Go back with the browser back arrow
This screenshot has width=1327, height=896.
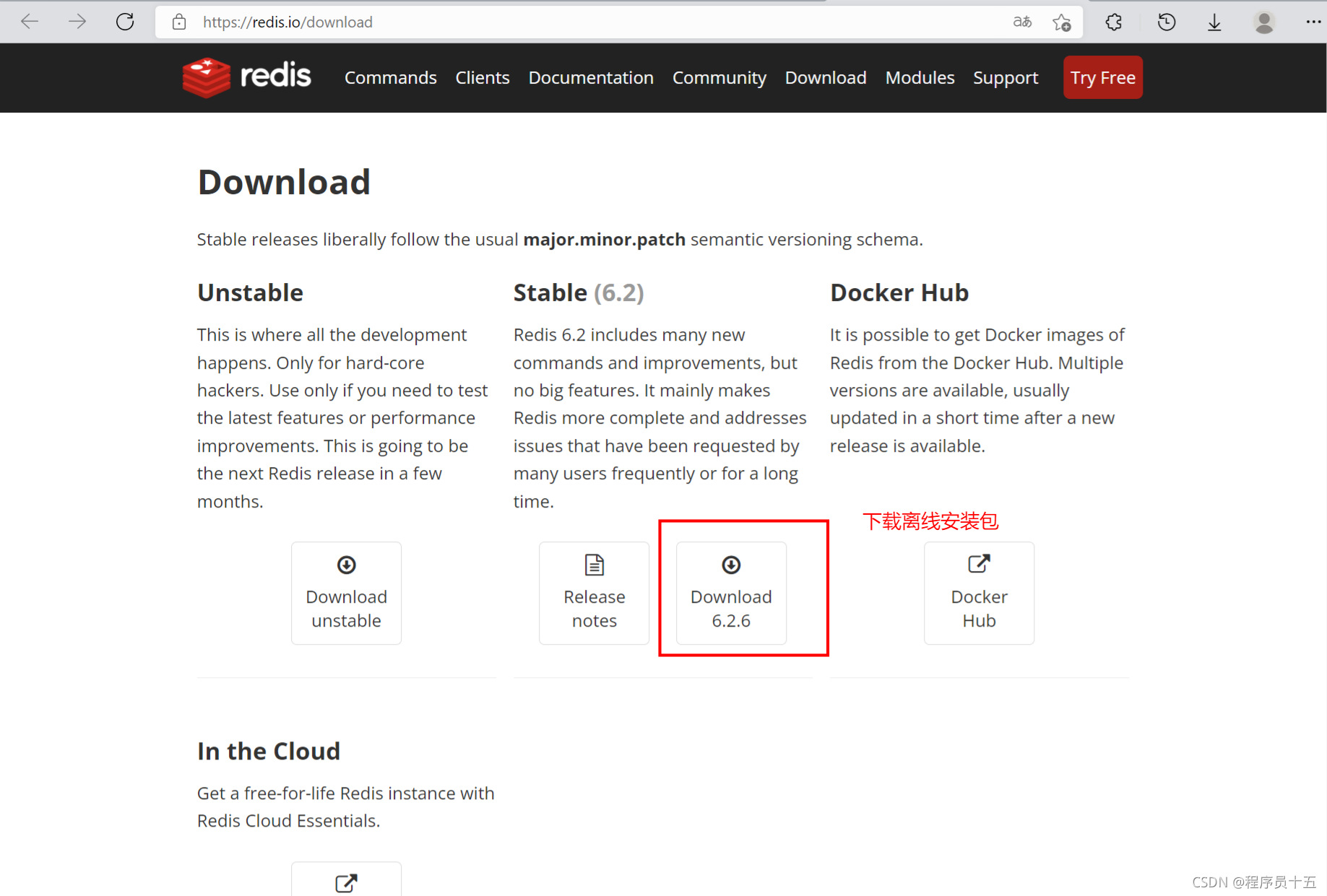pos(30,22)
